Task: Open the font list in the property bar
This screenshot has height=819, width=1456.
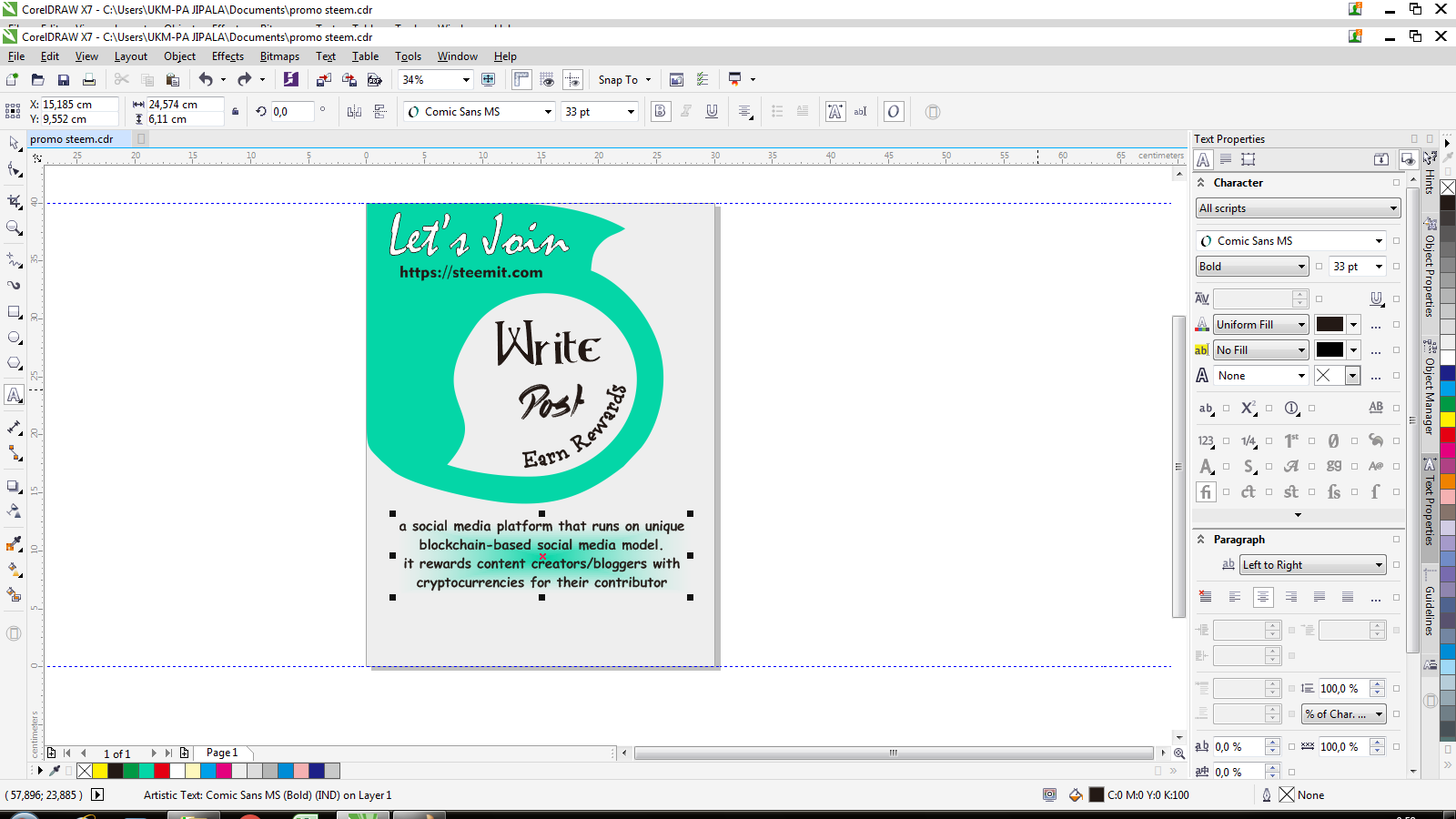Action: 548,112
